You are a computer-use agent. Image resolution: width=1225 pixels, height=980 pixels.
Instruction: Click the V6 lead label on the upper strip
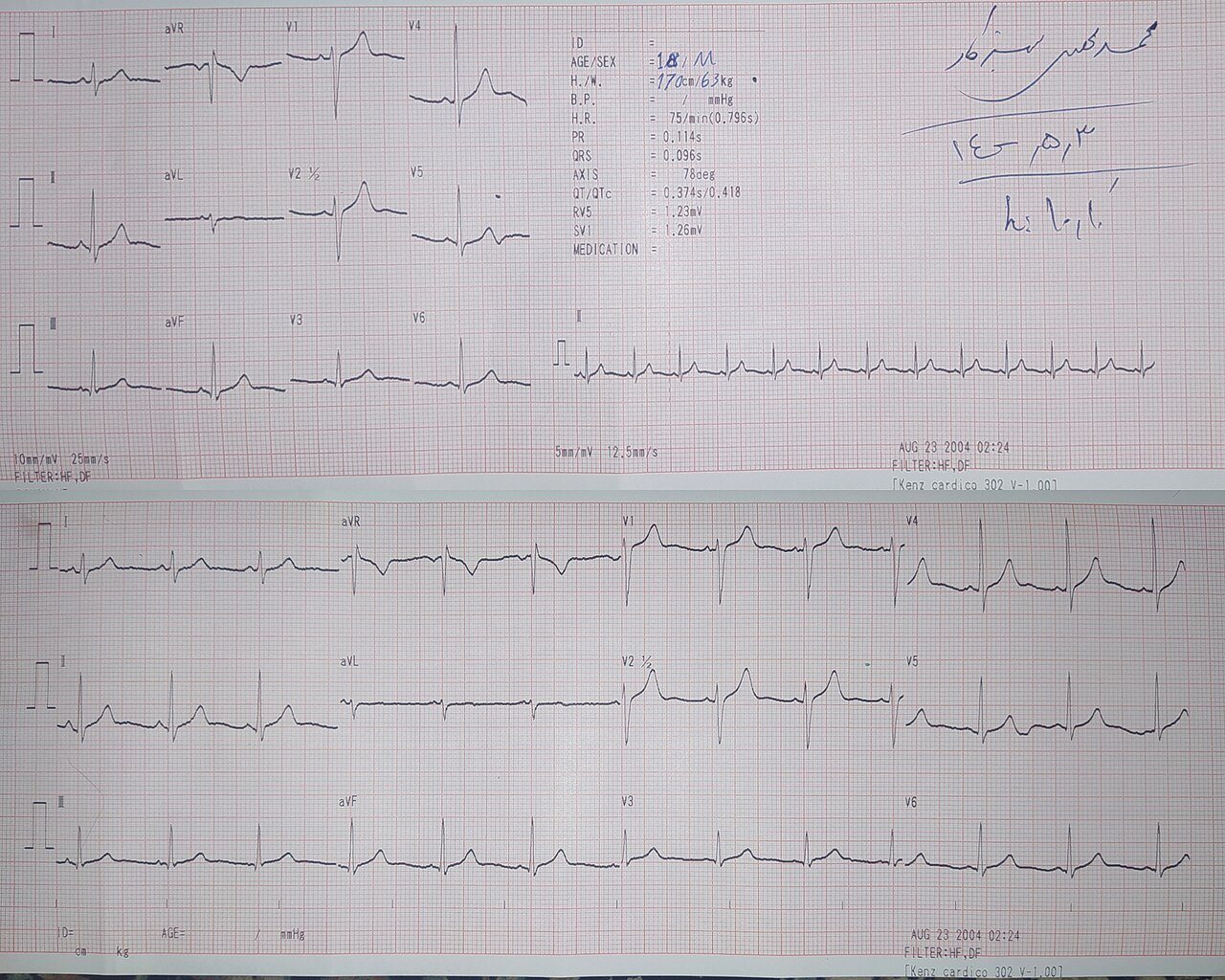pos(418,319)
